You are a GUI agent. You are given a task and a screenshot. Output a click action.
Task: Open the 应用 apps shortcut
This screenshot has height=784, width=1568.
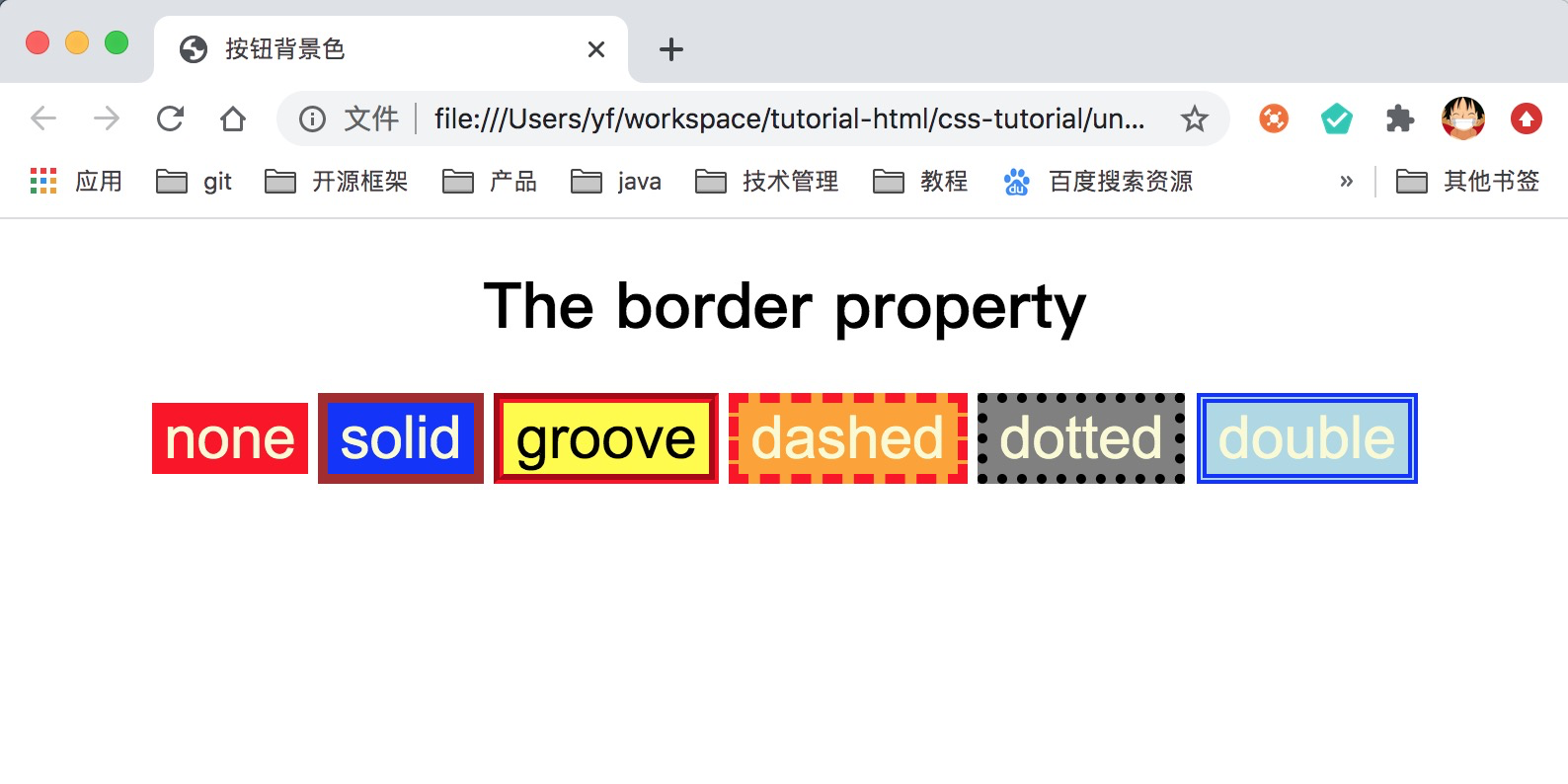pos(77,182)
